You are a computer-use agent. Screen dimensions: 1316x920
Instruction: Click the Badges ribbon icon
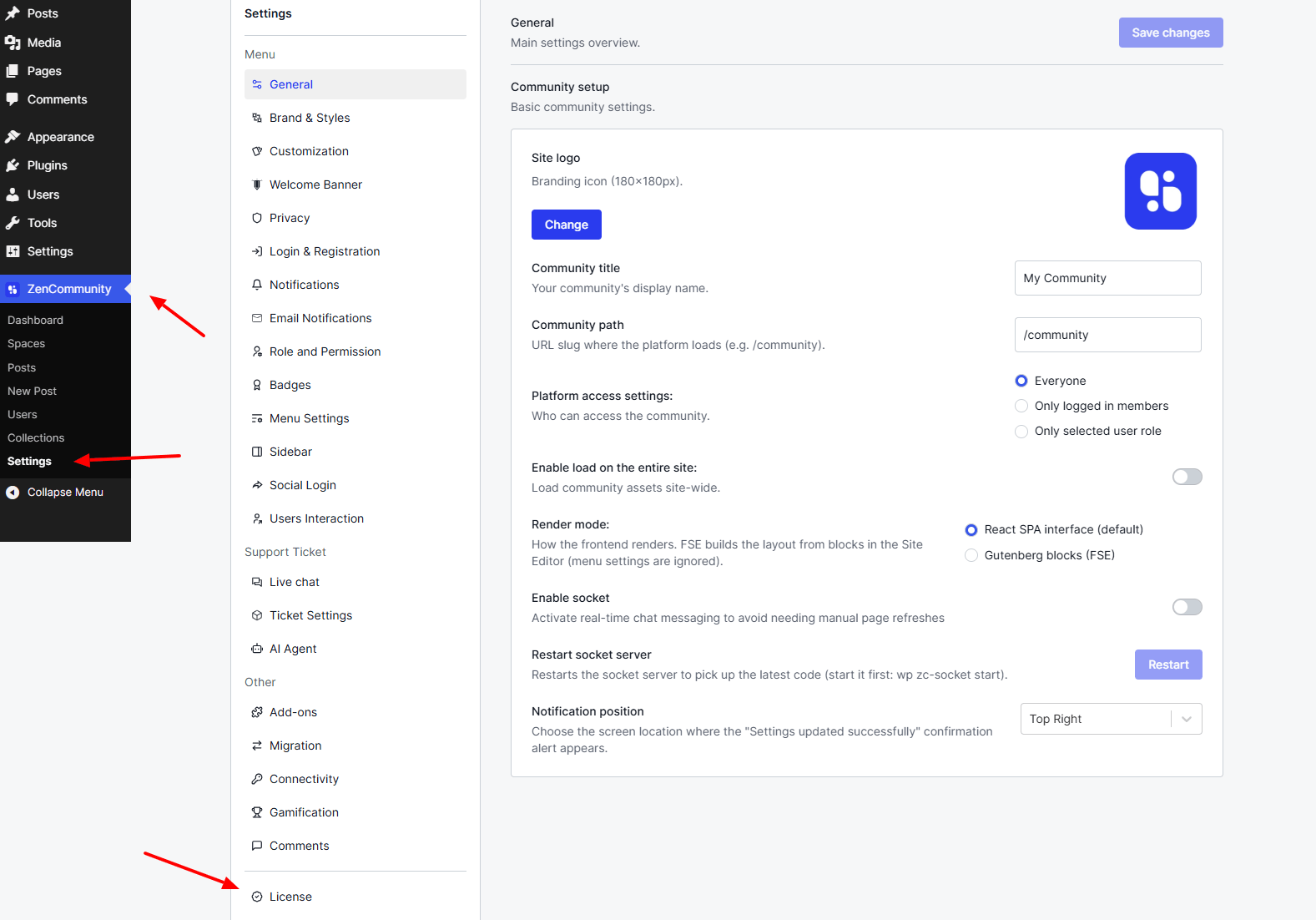[257, 385]
